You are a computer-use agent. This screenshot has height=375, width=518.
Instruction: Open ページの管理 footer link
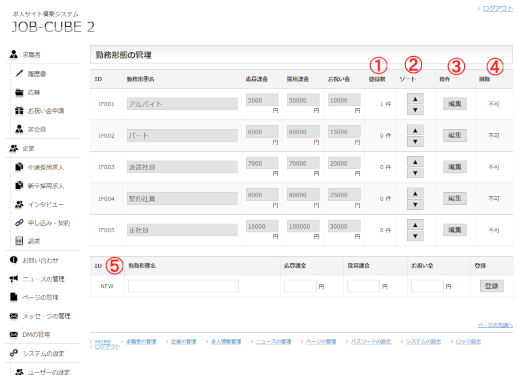click(321, 341)
